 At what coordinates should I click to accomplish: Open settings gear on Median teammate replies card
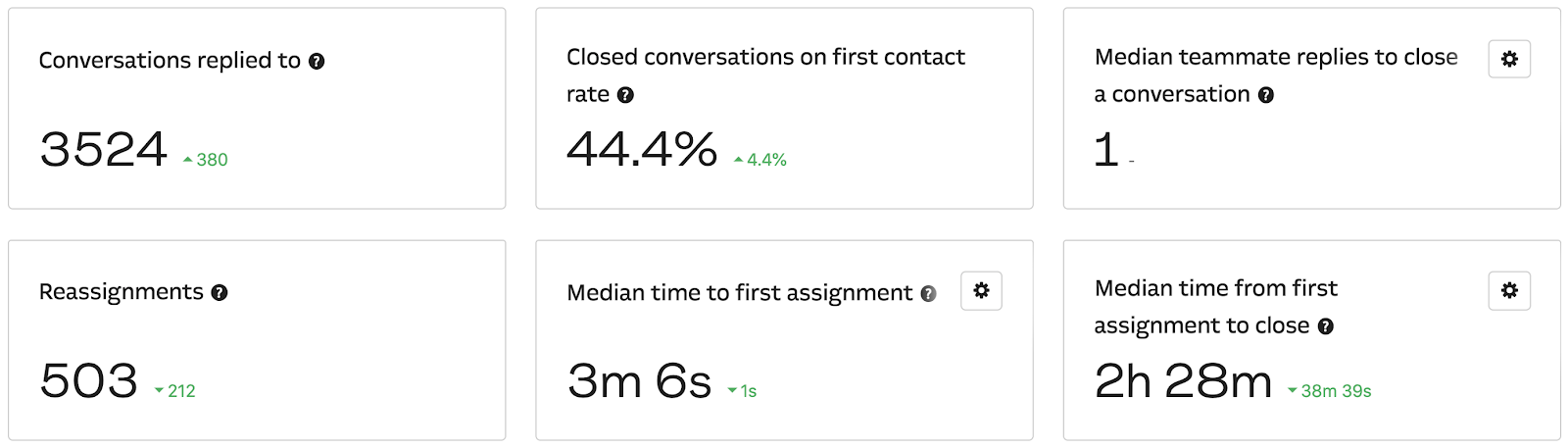click(x=1509, y=59)
